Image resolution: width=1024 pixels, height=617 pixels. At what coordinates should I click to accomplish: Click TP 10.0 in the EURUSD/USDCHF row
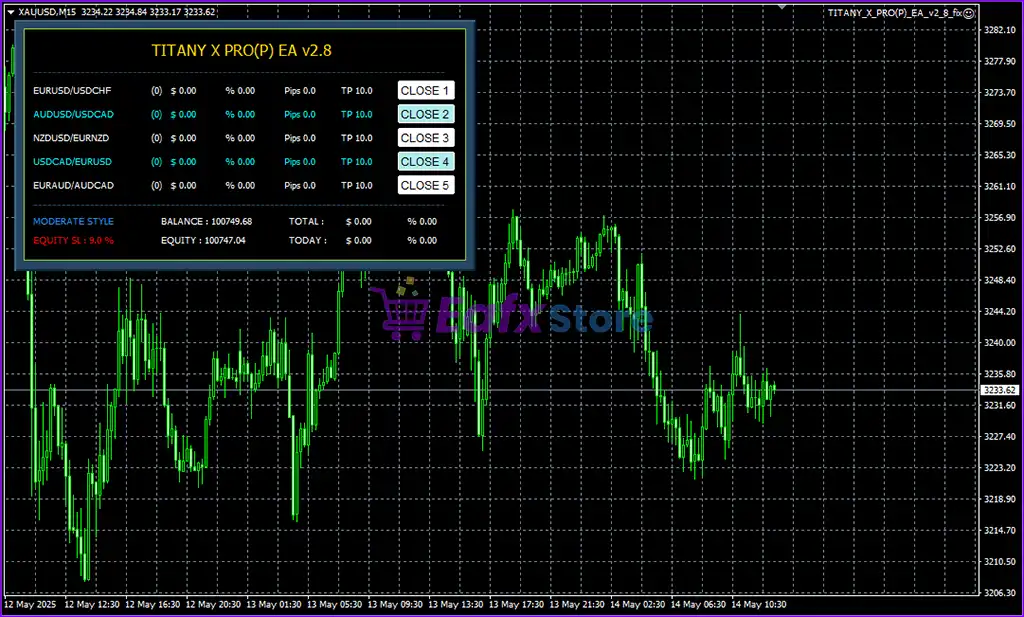click(357, 91)
